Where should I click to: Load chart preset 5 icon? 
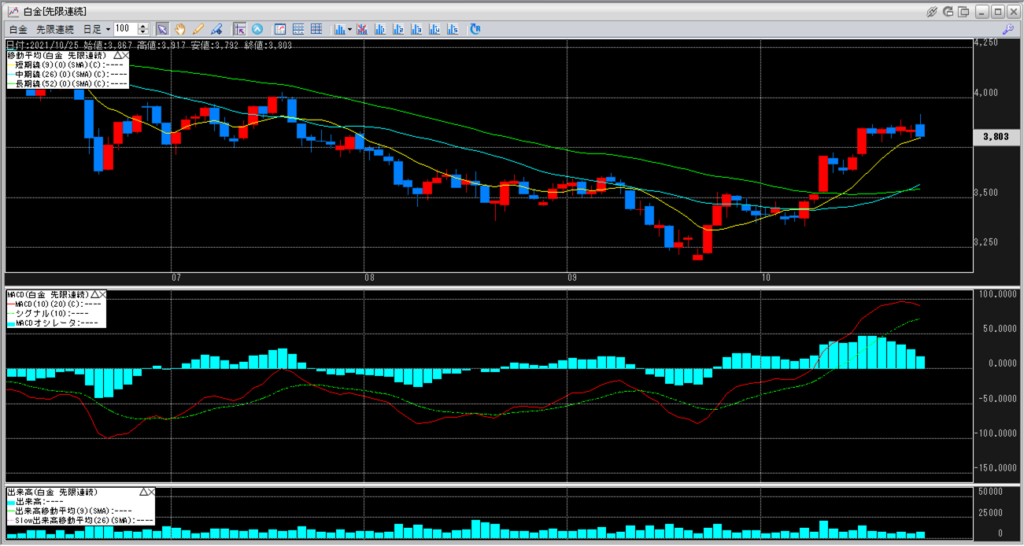pos(453,29)
